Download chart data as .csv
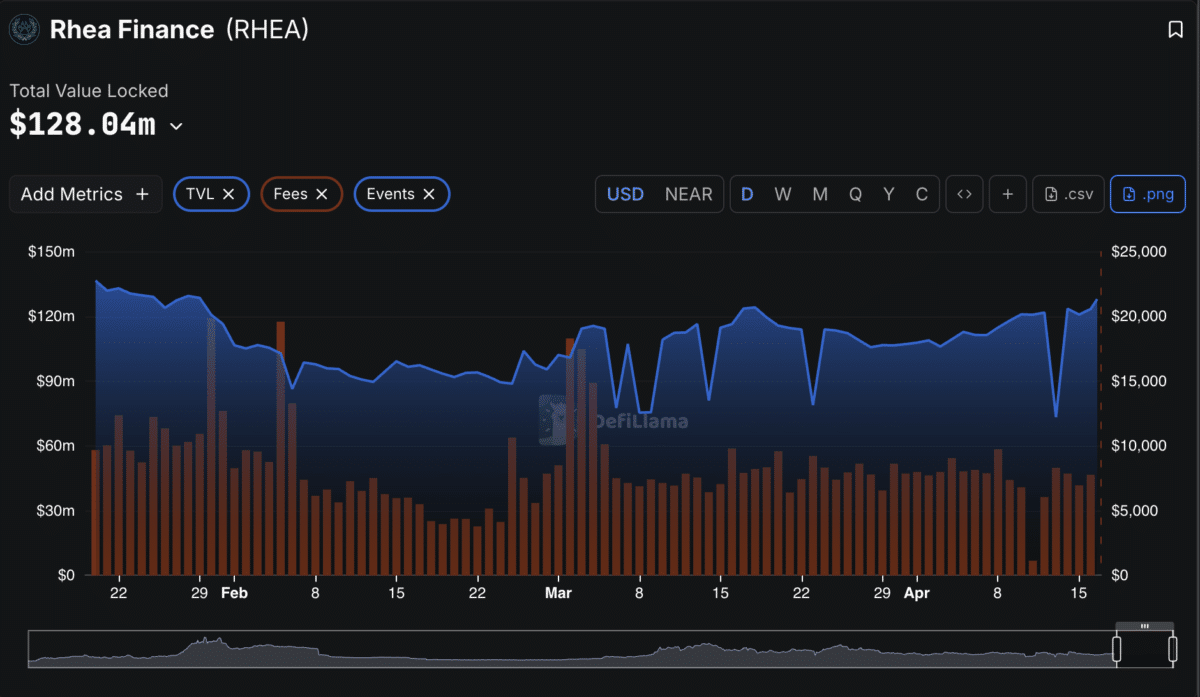This screenshot has width=1200, height=697. pyautogui.click(x=1069, y=194)
